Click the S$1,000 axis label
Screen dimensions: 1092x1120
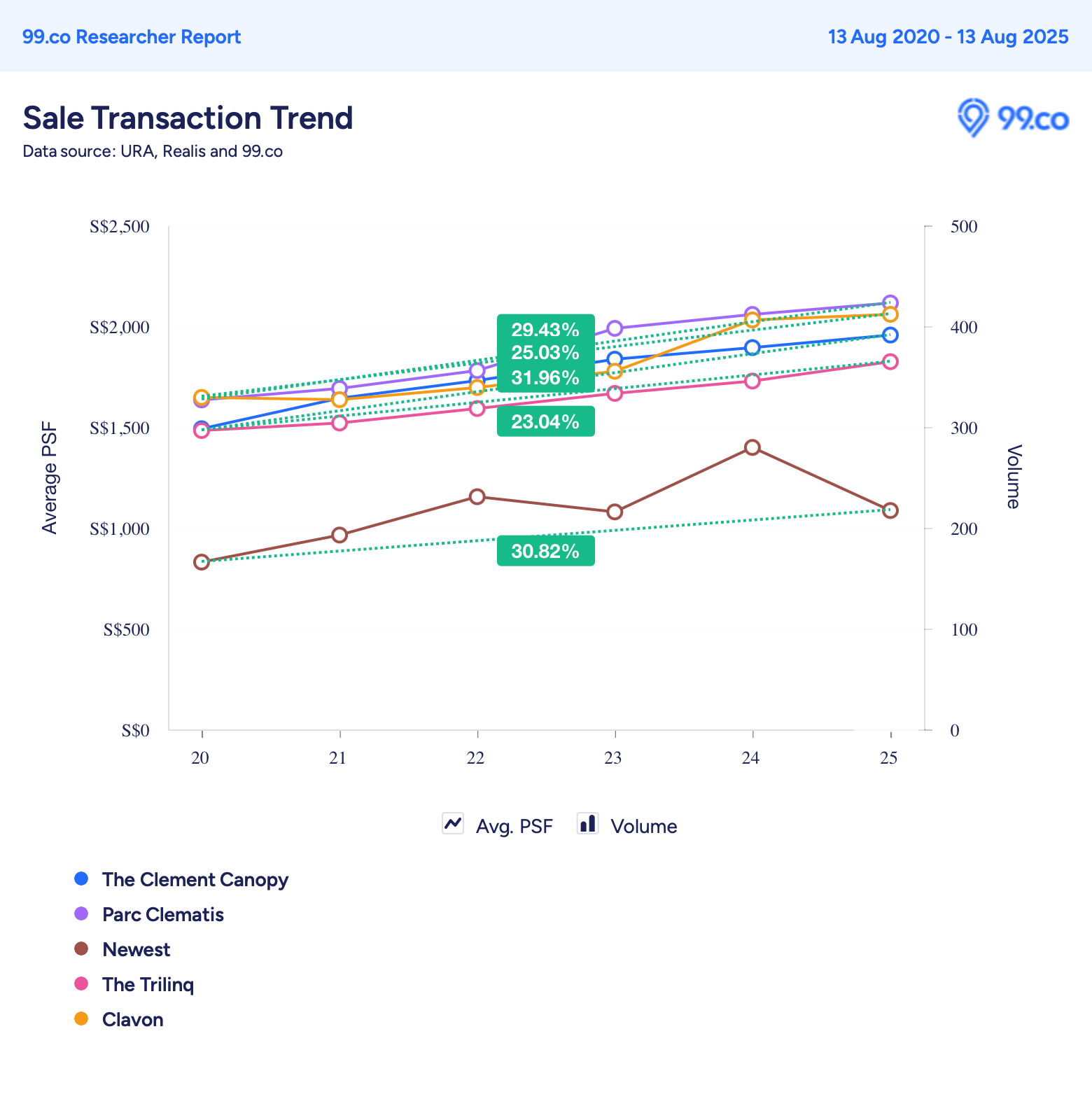click(120, 529)
